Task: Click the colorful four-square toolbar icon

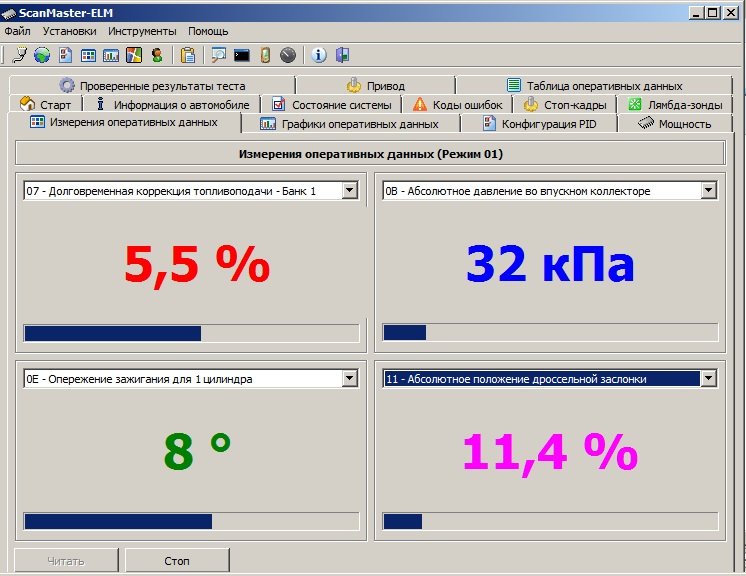Action: point(134,55)
